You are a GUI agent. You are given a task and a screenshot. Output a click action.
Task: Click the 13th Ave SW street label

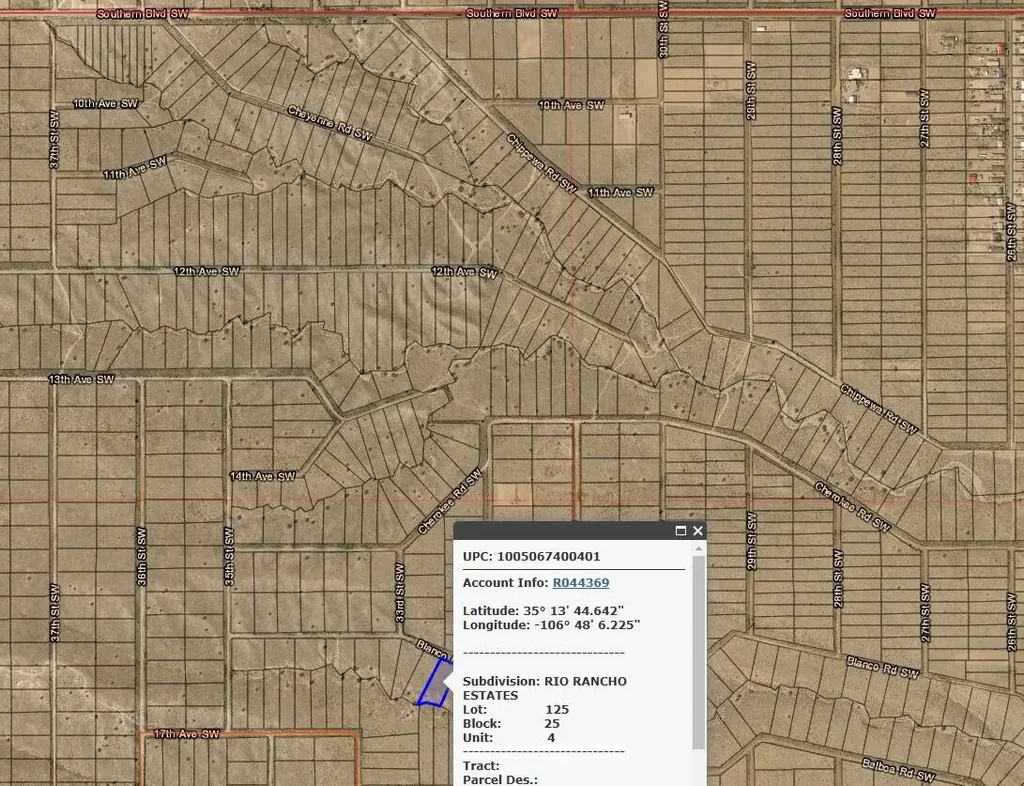[82, 379]
